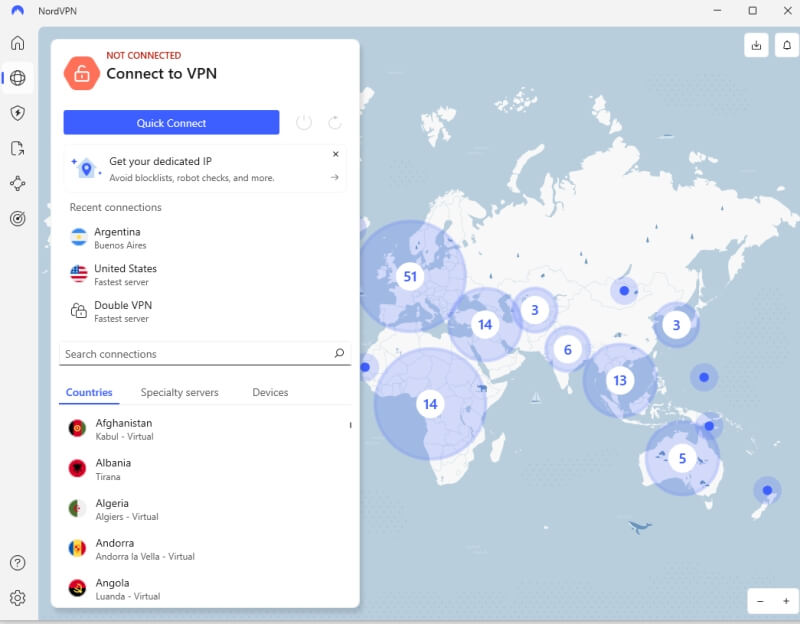Click the downloads icon top right
This screenshot has height=624, width=800.
coord(756,45)
